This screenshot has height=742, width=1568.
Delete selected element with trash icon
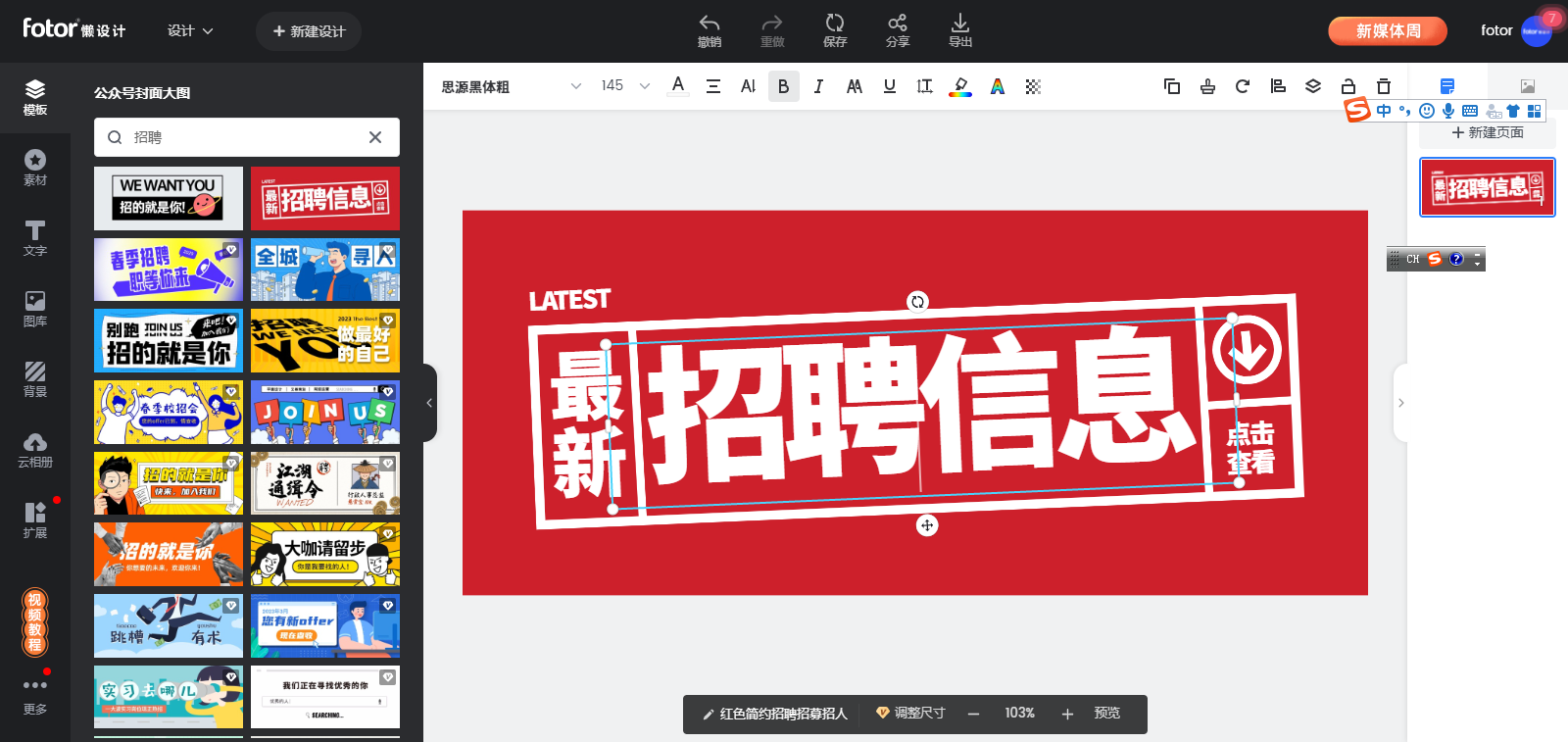[x=1384, y=86]
